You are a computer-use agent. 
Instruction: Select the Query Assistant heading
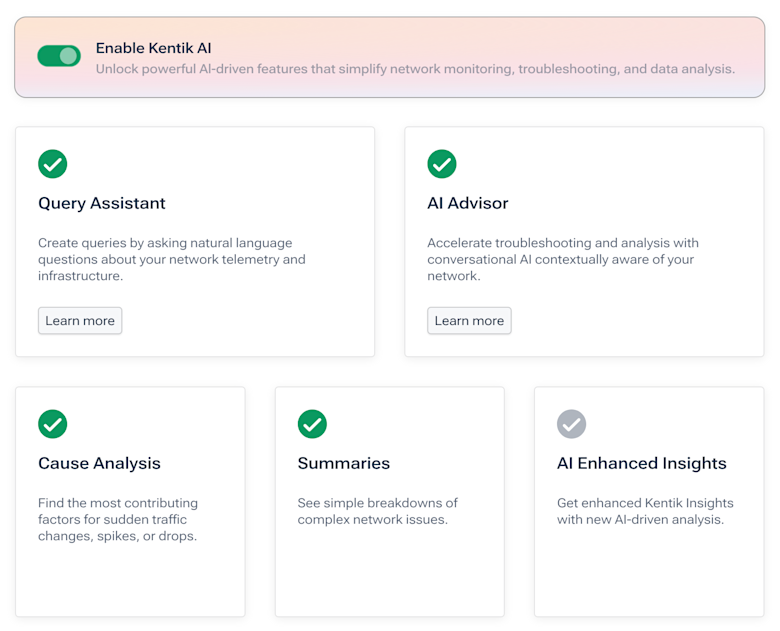point(102,204)
